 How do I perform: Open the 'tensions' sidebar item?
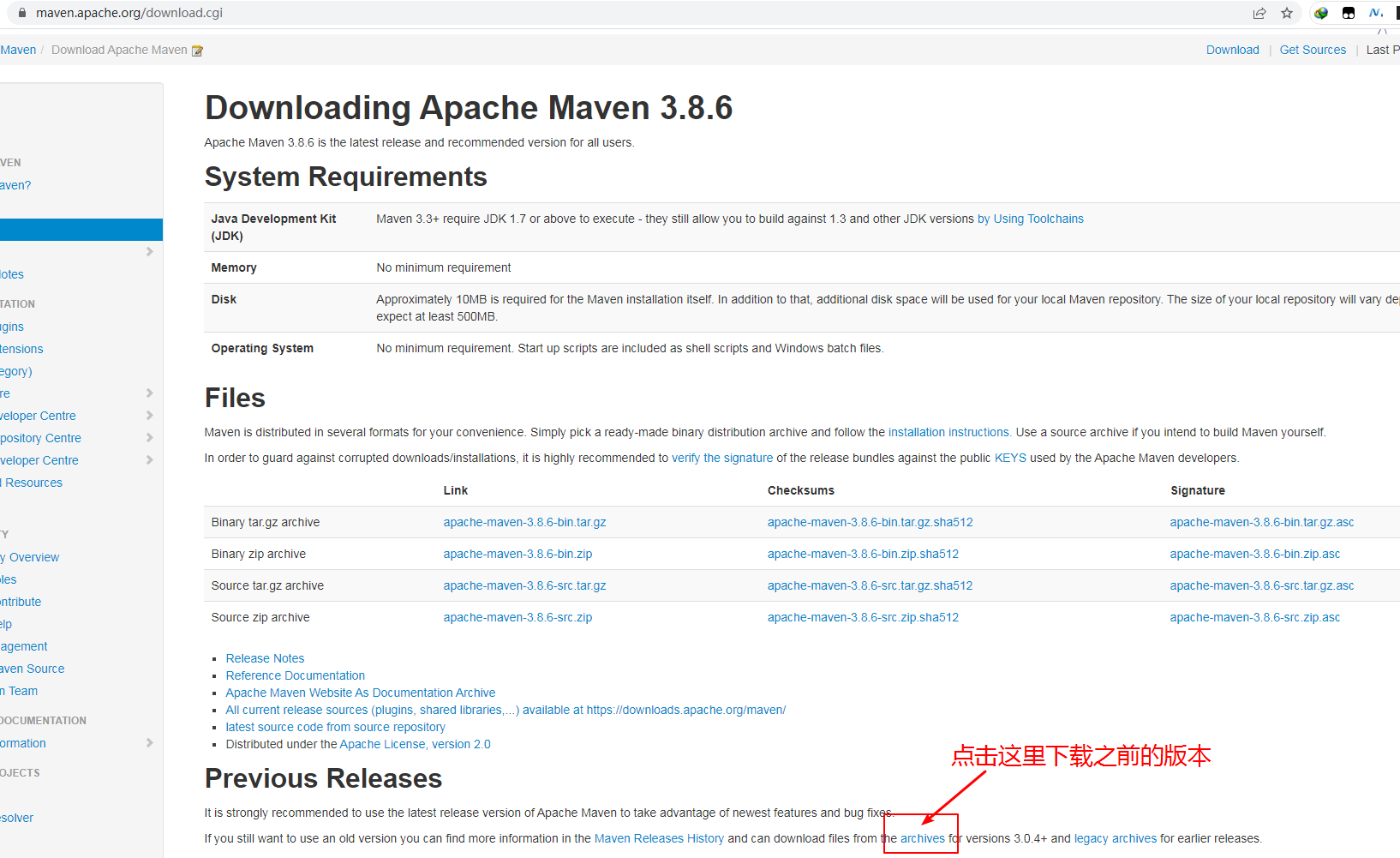click(x=21, y=349)
